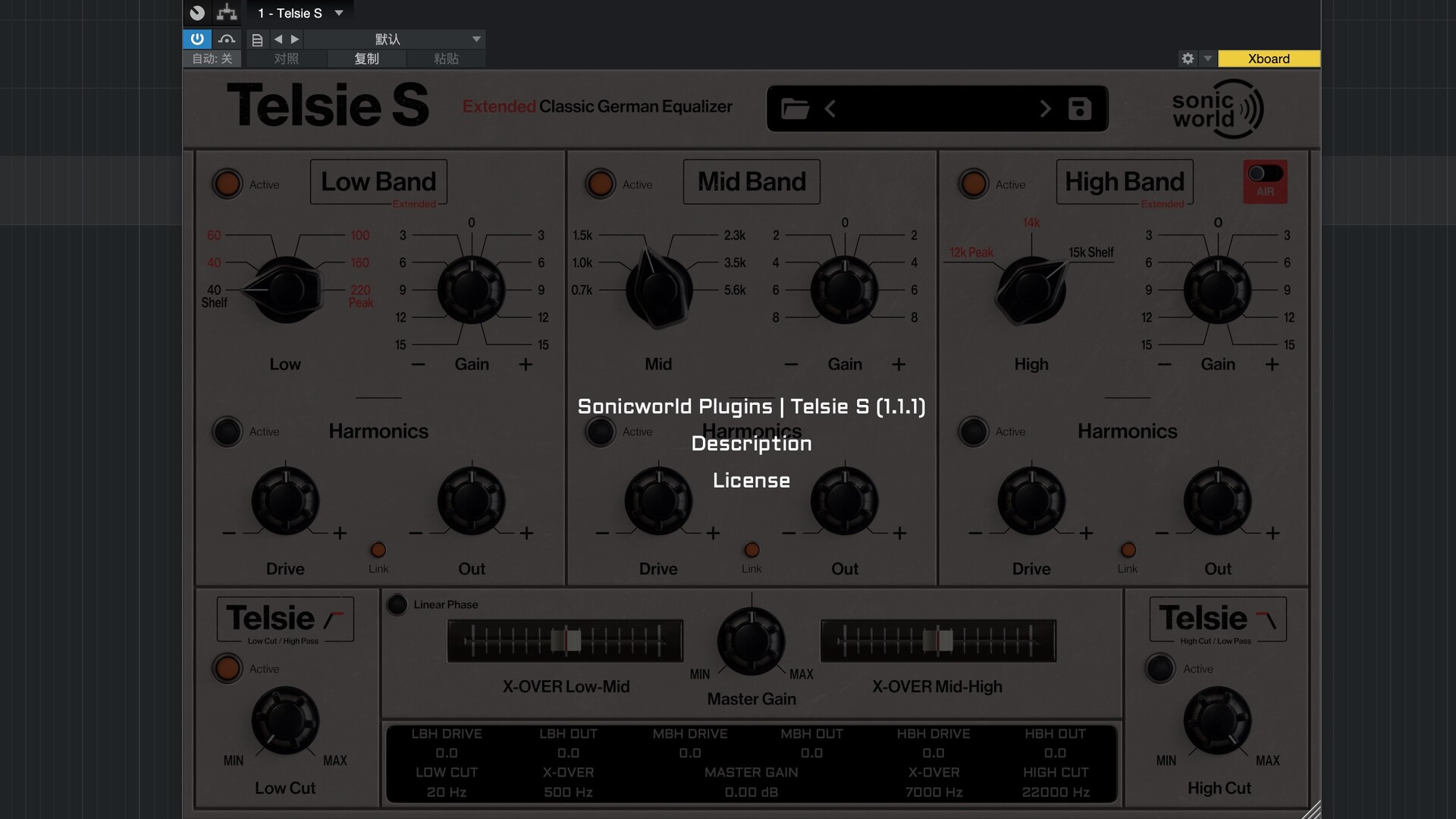
Task: Enable Linear Phase mode
Action: pyautogui.click(x=397, y=604)
